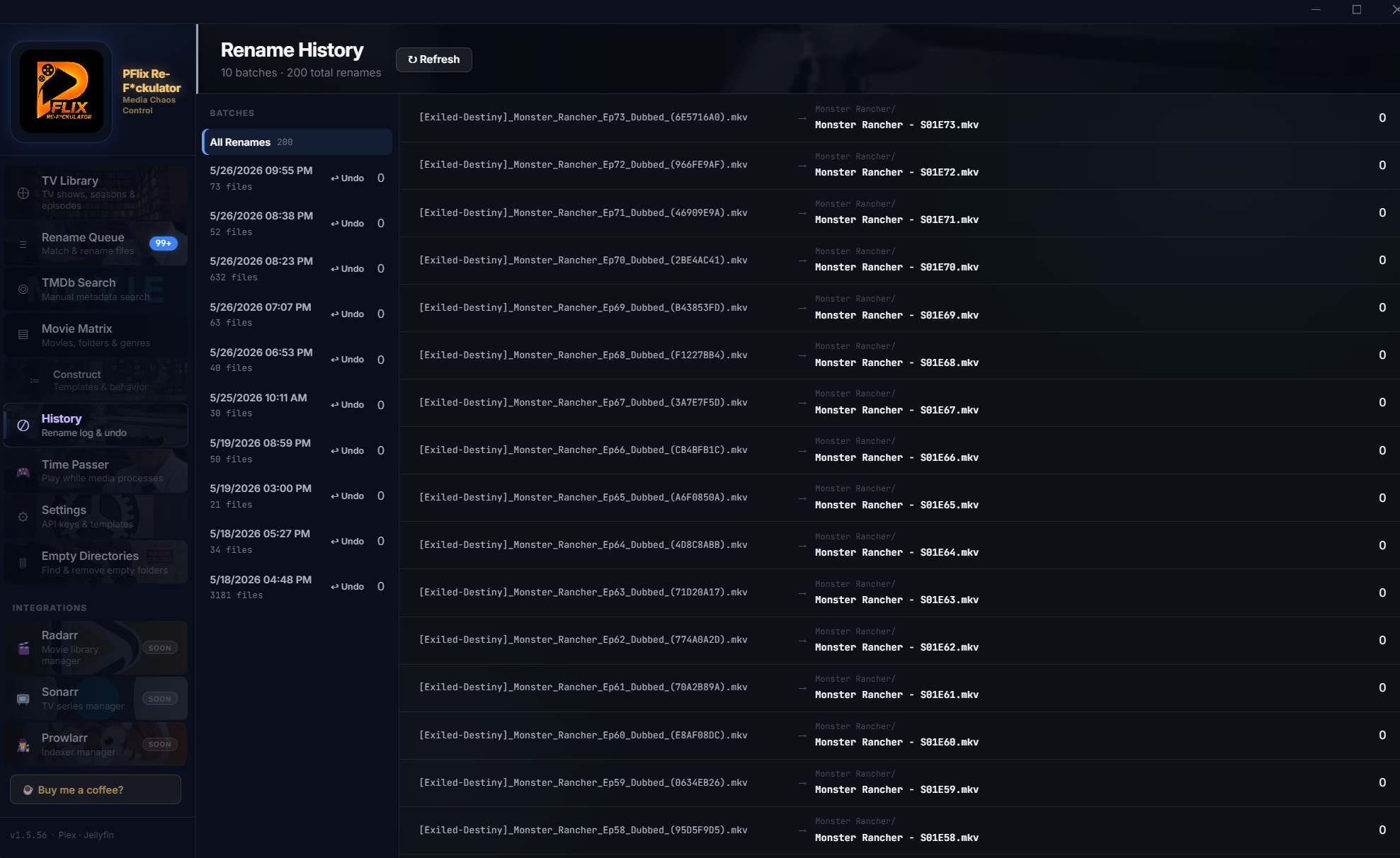Select the All Renames batch filter
1400x858 pixels.
tap(297, 142)
